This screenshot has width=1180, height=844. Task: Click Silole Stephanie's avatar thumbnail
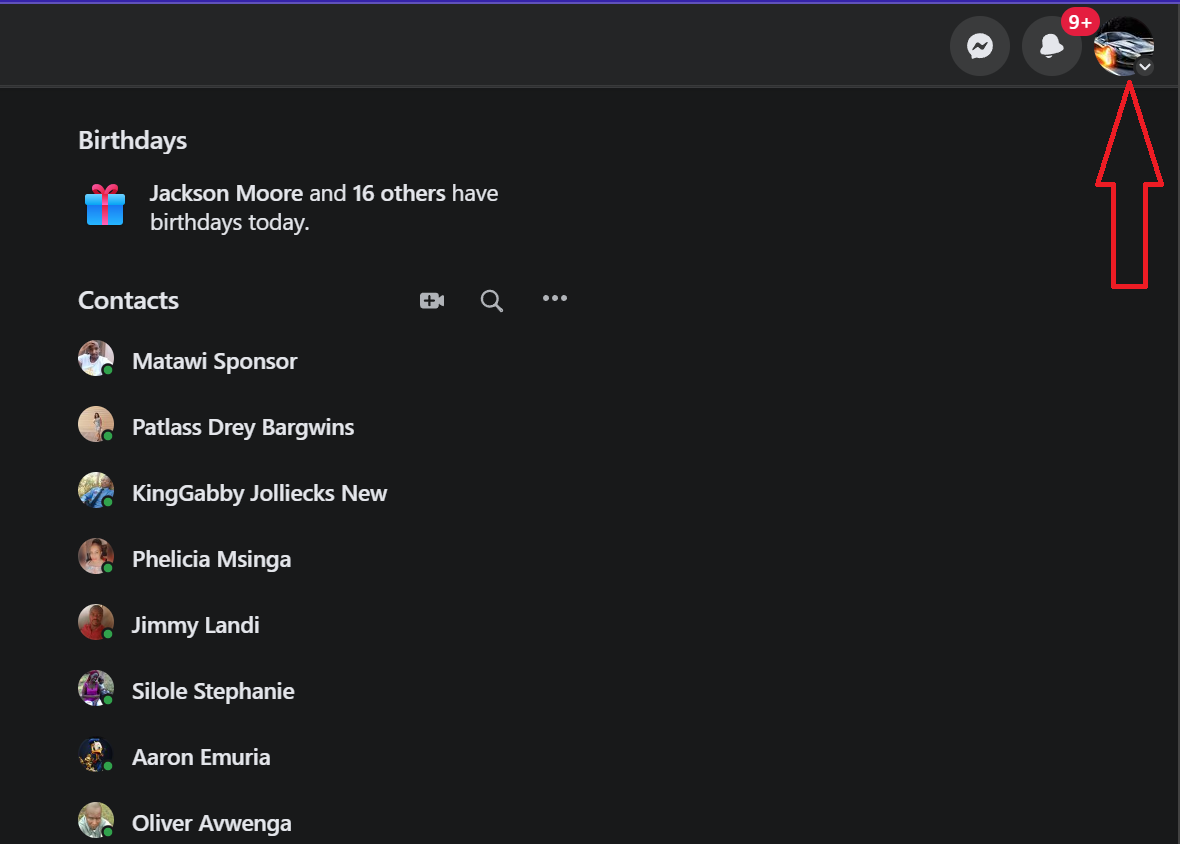click(96, 689)
